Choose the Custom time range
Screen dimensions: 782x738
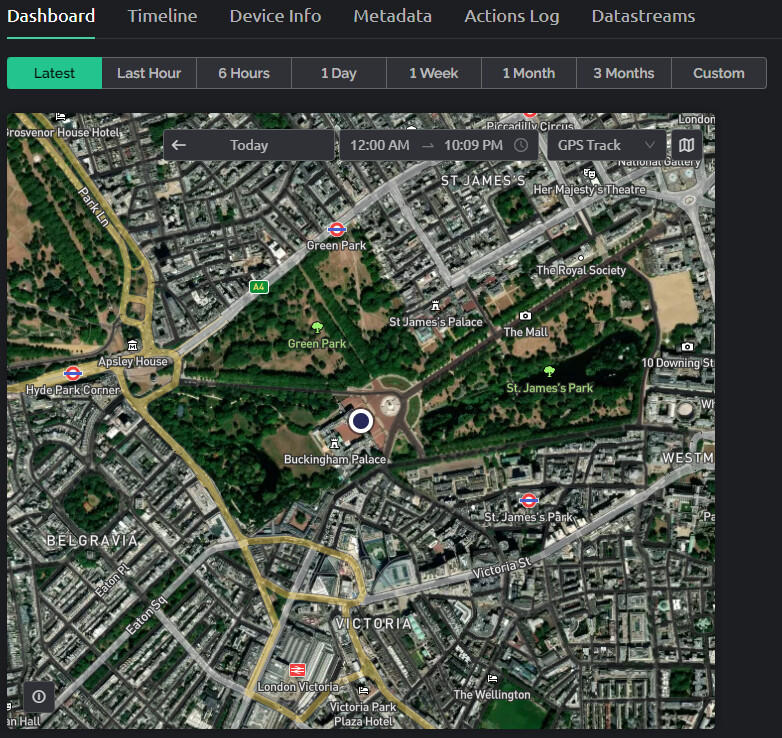719,73
